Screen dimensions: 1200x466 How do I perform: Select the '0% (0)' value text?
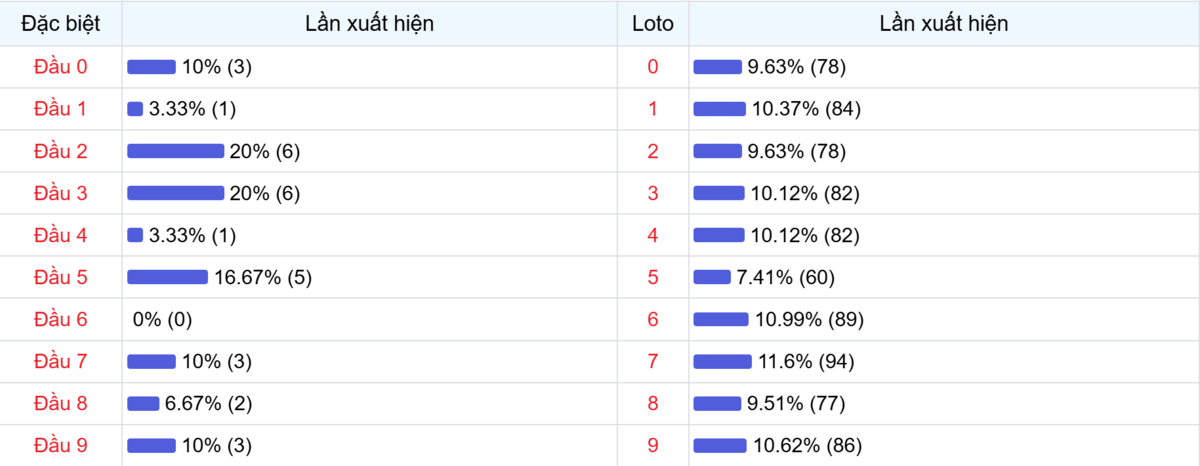point(162,319)
